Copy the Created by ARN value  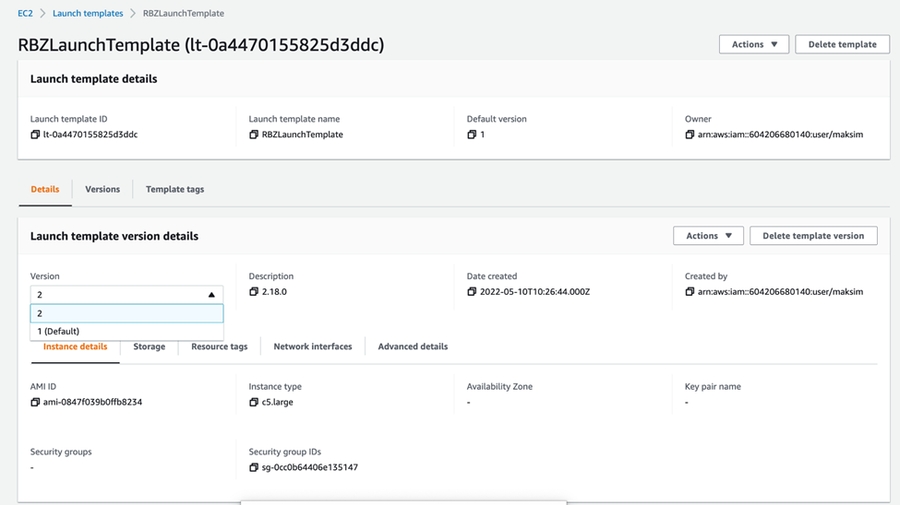[x=690, y=292]
